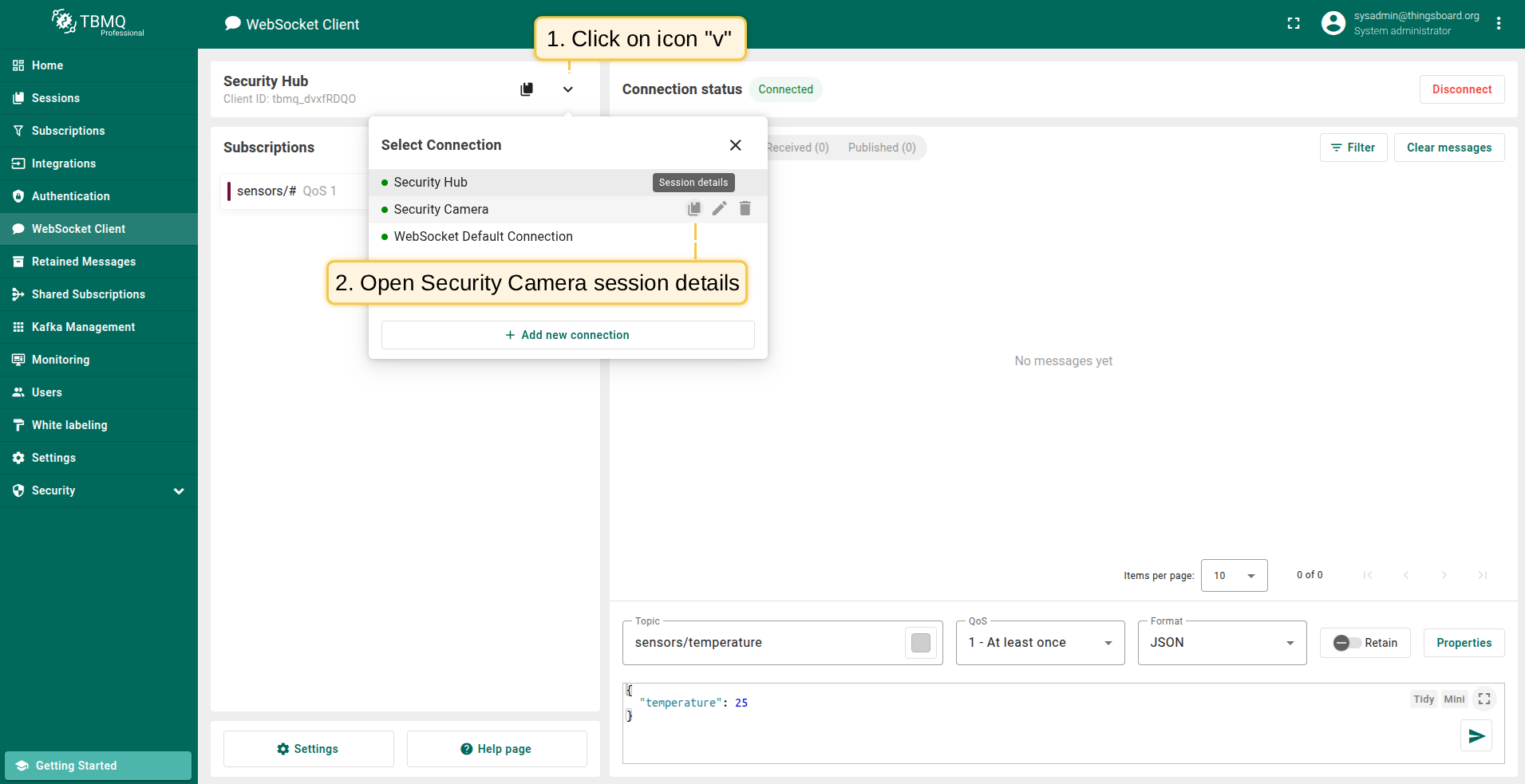The width and height of the screenshot is (1525, 784).
Task: Close the Select Connection popup
Action: [735, 145]
